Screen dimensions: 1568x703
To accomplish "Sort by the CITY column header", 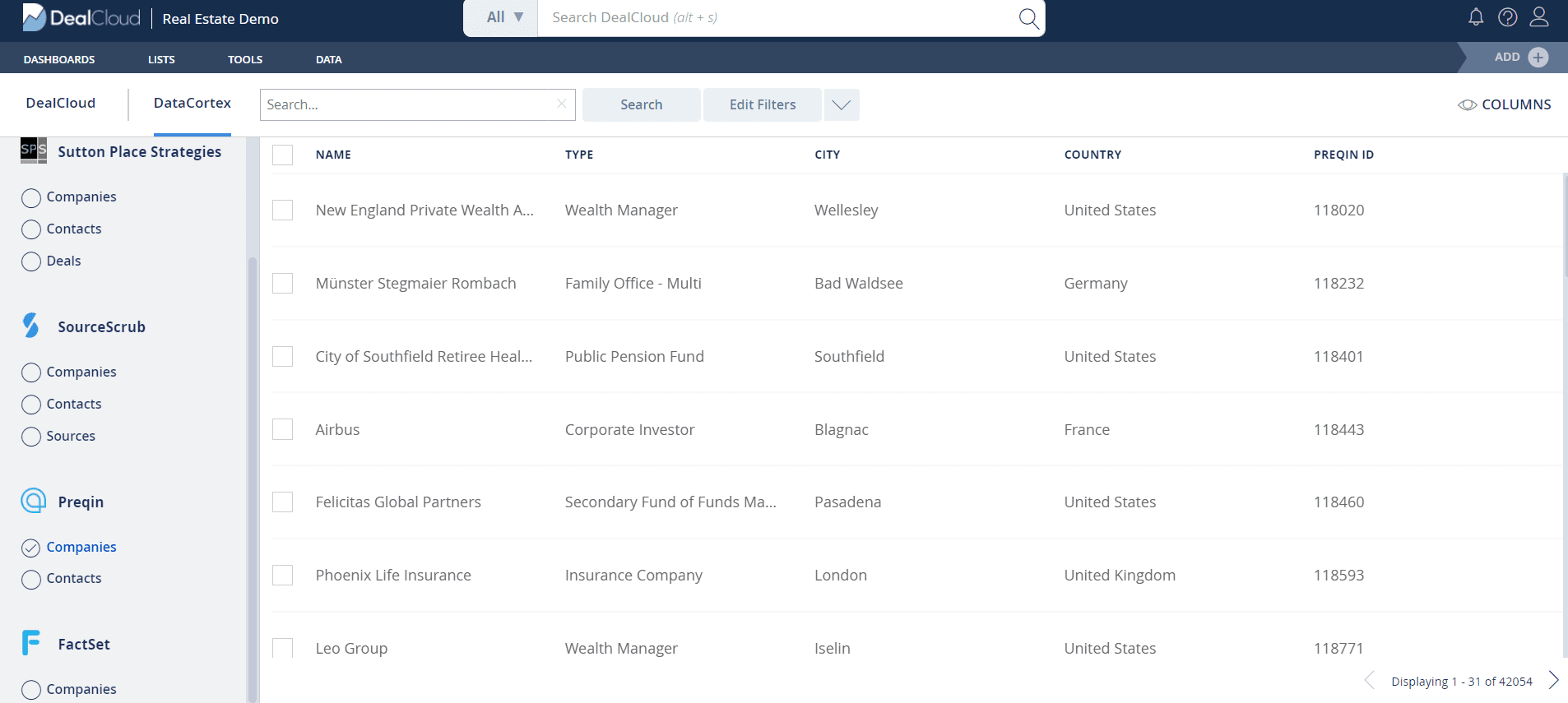I will (x=827, y=155).
